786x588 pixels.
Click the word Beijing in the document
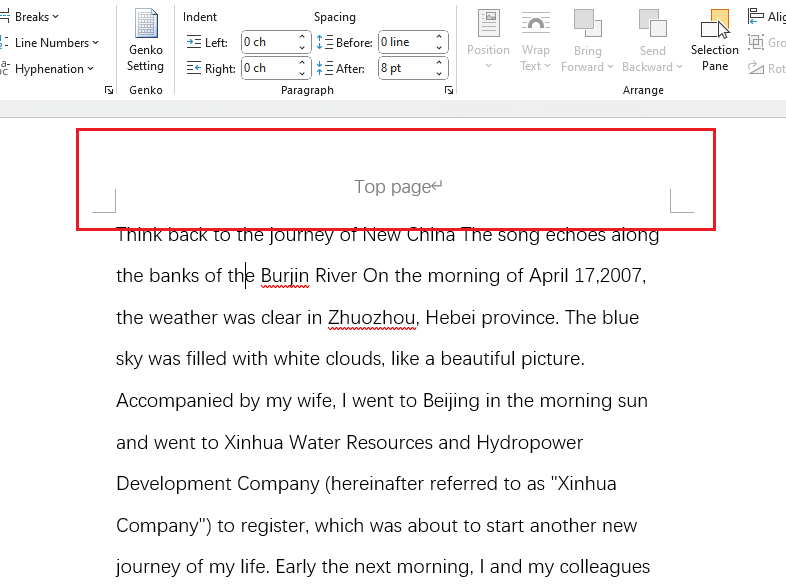coord(451,401)
